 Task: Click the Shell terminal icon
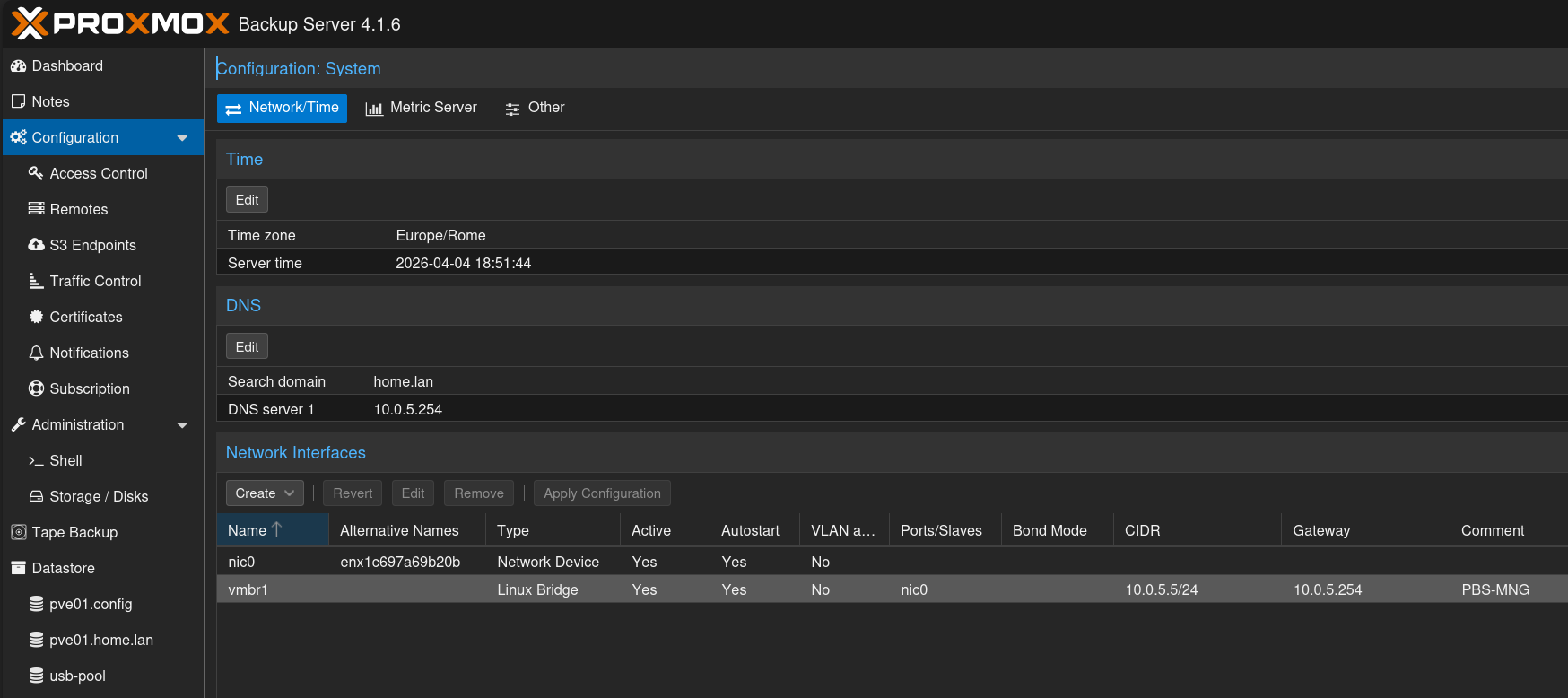[x=36, y=460]
